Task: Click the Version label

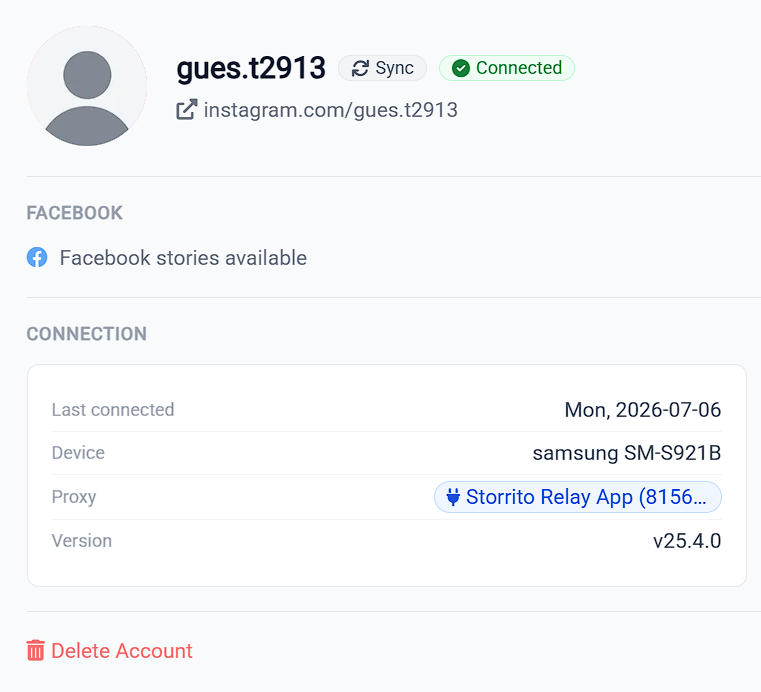Action: click(x=82, y=541)
